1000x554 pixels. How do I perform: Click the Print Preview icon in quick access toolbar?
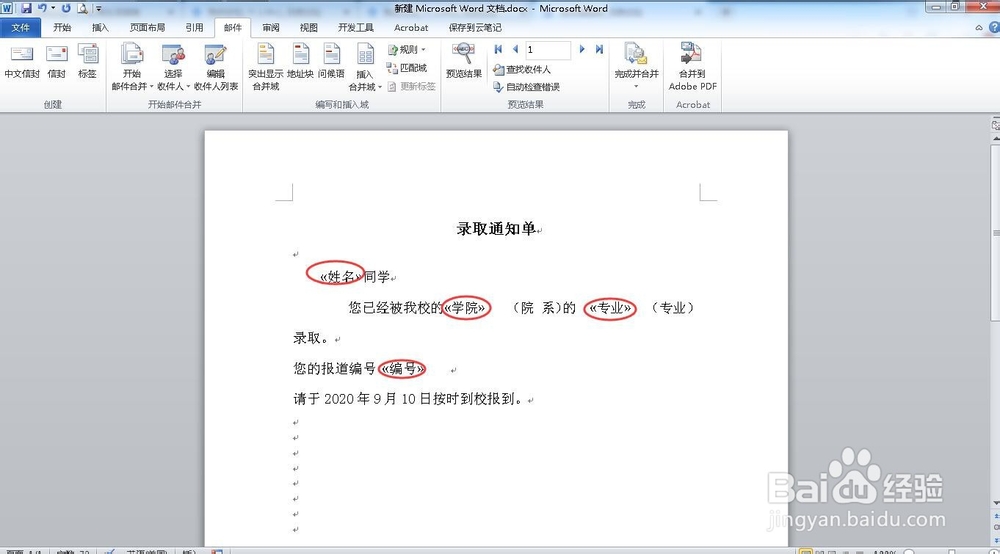point(83,8)
